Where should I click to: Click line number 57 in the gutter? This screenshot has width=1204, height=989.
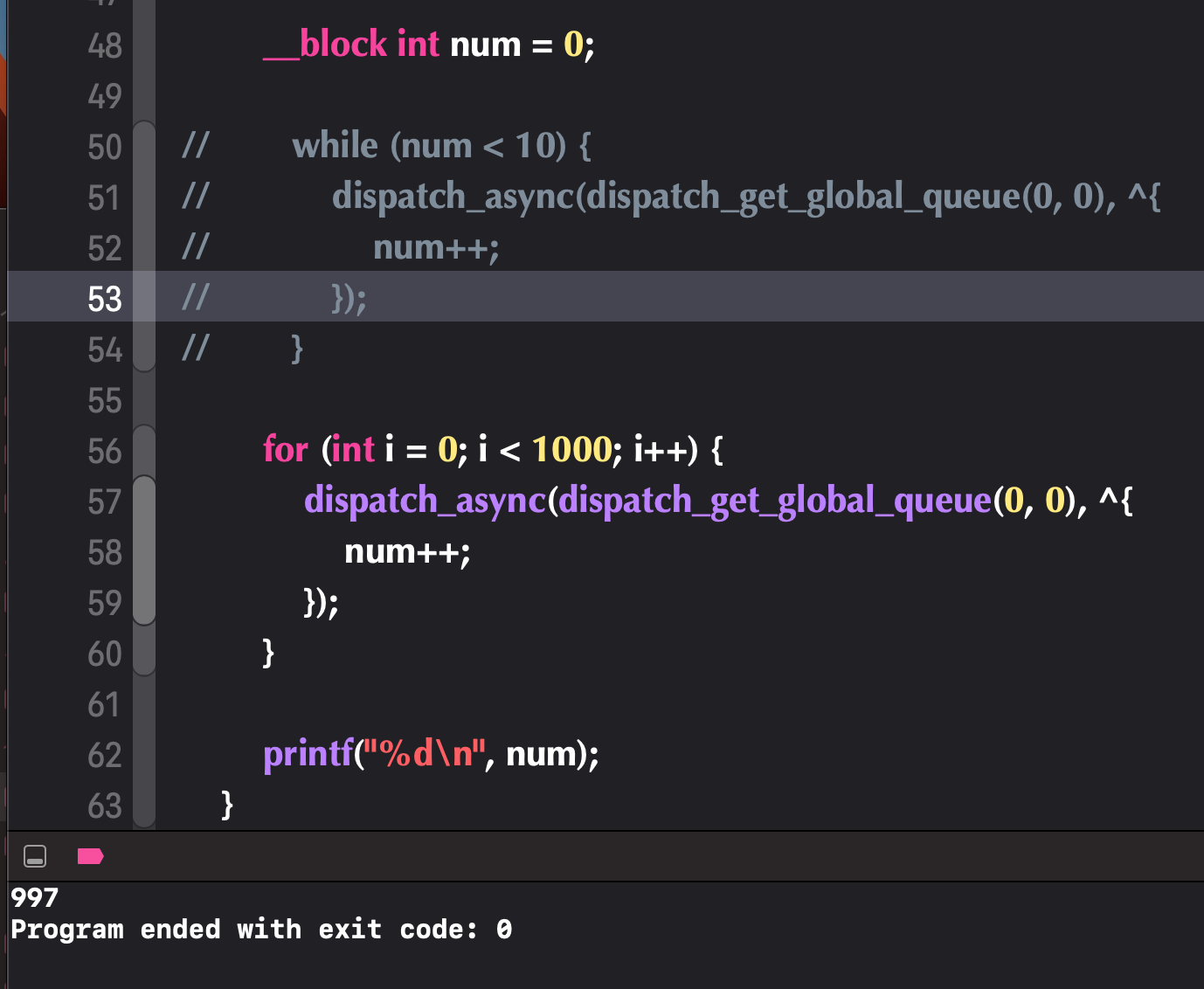coord(105,501)
